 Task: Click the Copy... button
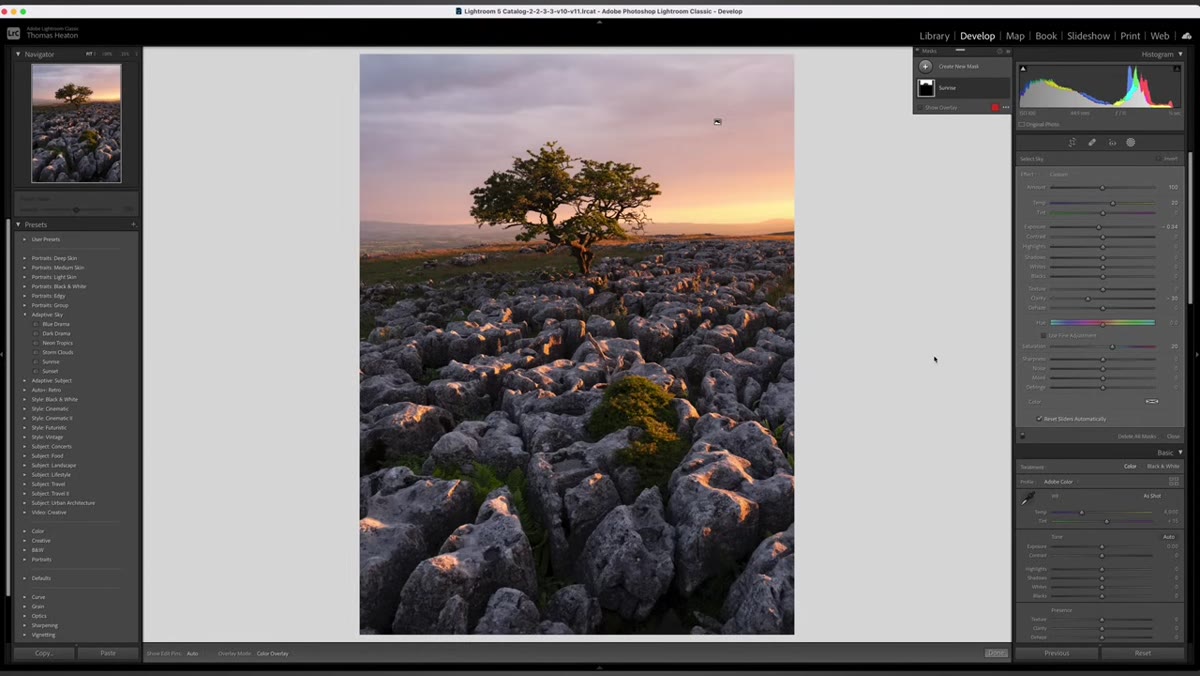click(x=44, y=653)
